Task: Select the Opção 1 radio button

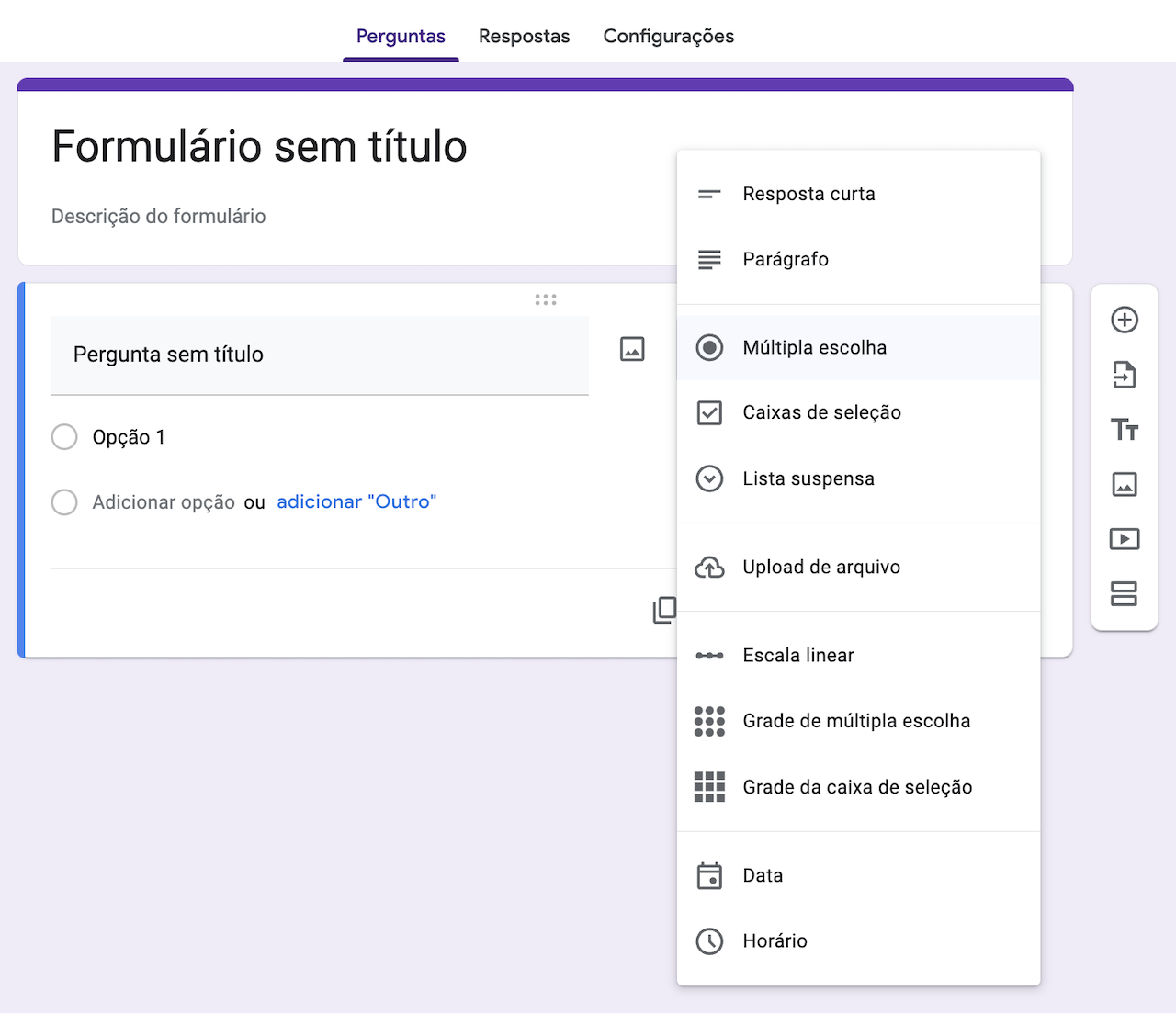Action: [x=64, y=437]
